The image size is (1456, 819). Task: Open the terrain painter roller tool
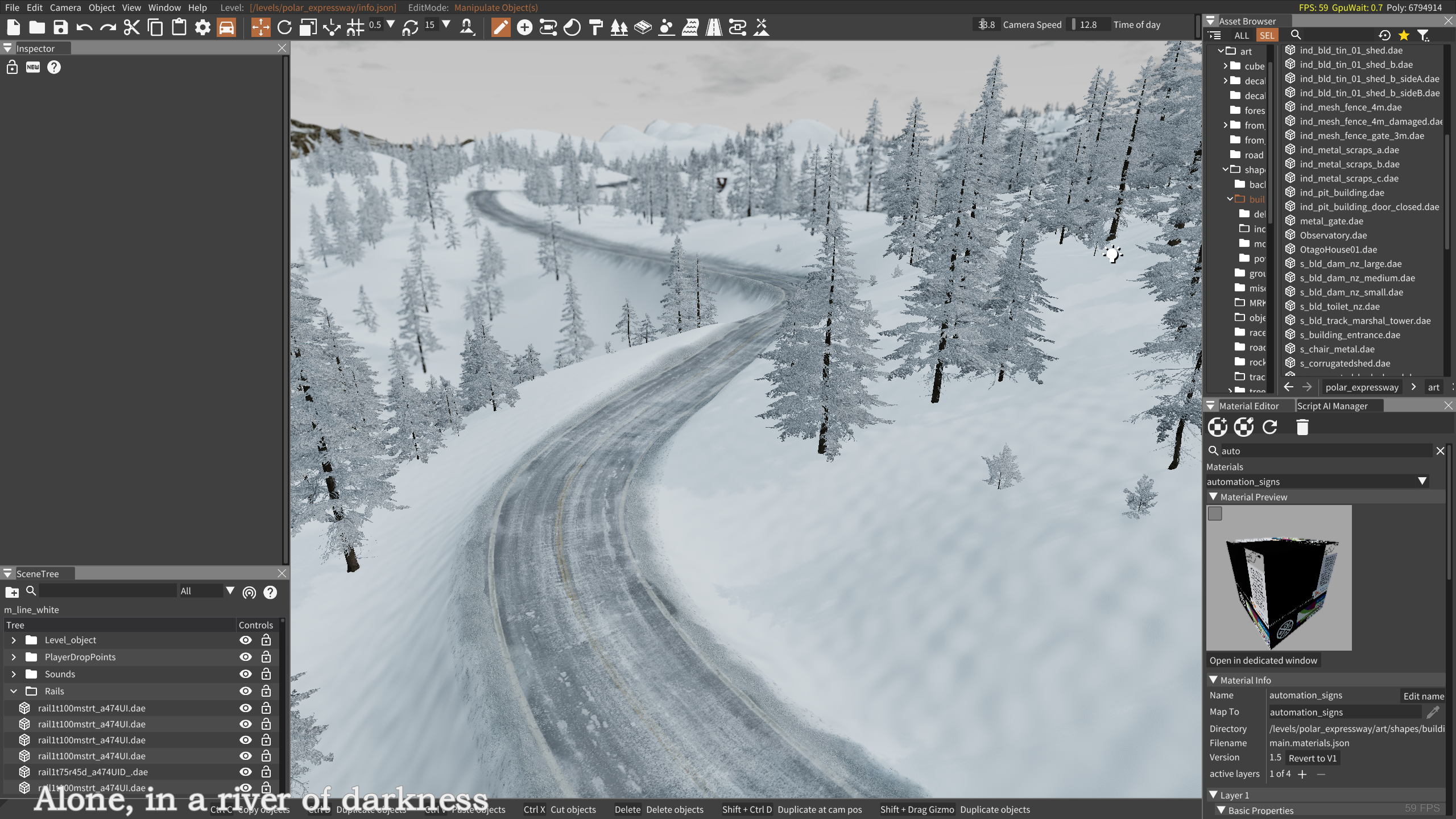pos(595,27)
